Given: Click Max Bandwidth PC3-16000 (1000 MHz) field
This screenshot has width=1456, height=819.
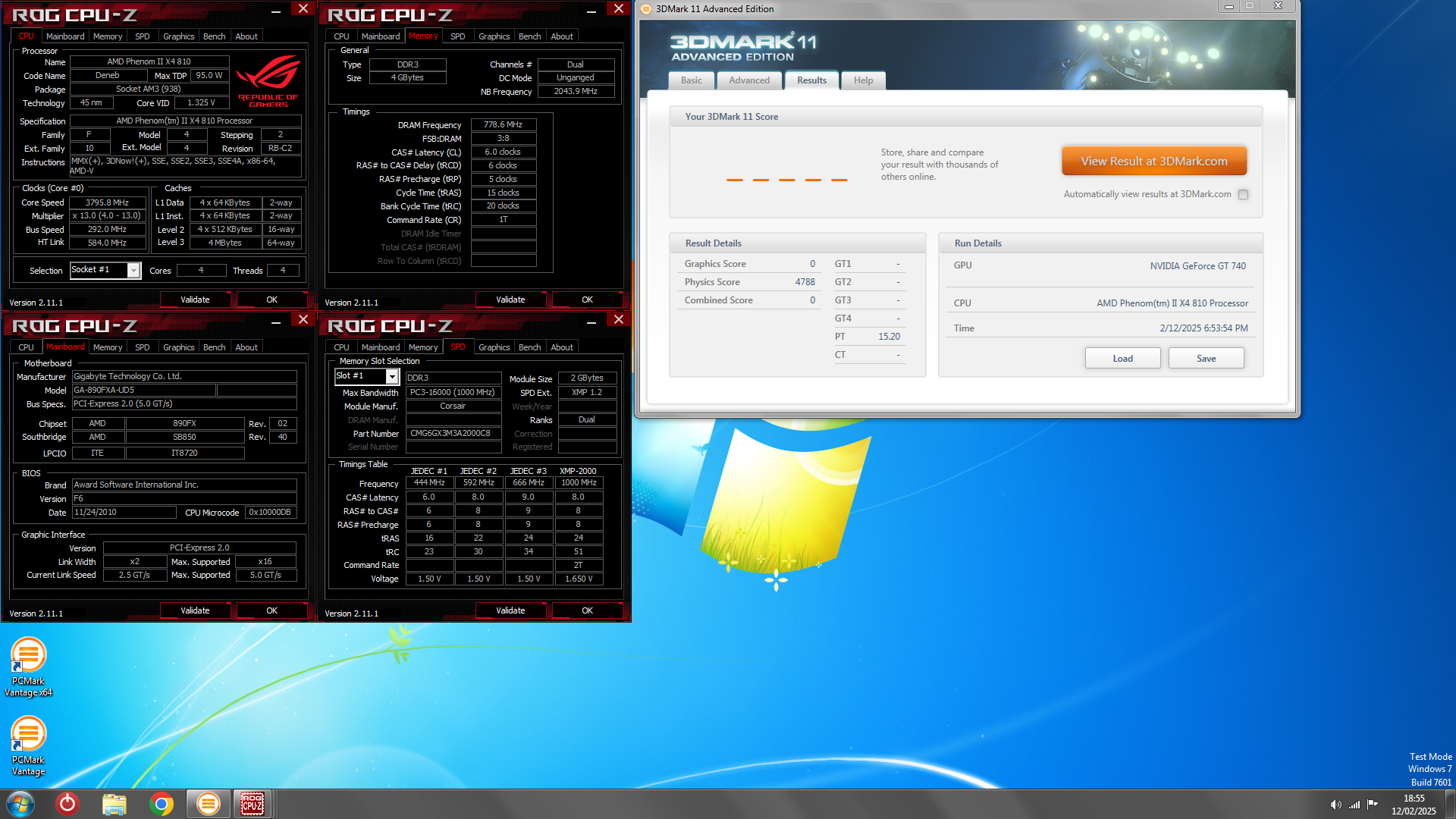Looking at the screenshot, I should (453, 393).
